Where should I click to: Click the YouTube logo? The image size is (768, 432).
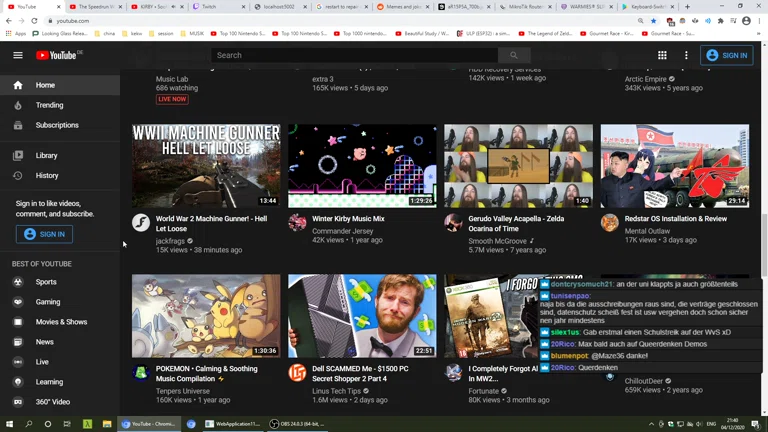tap(58, 55)
